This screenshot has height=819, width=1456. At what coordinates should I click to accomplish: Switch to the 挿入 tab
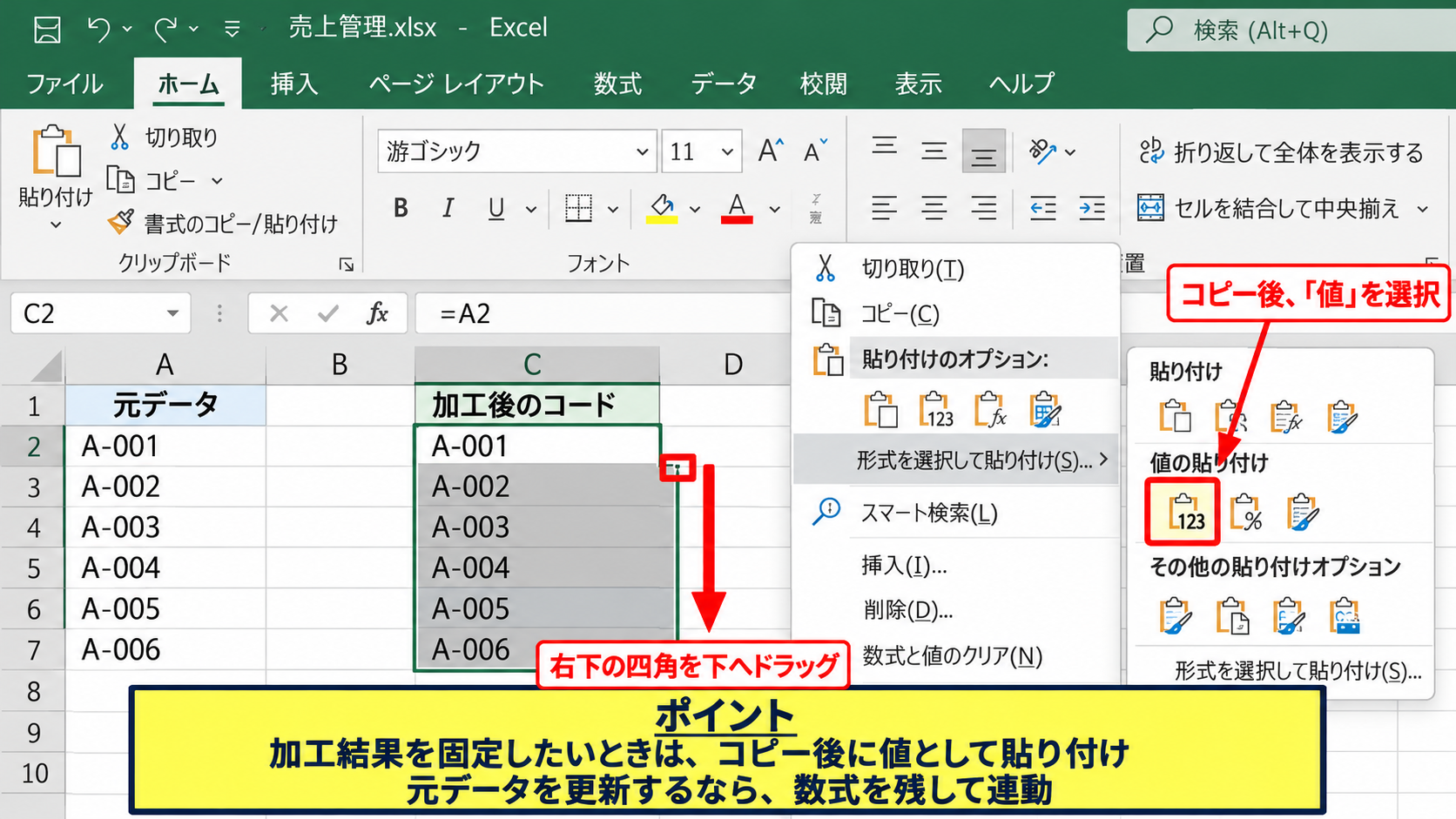tap(294, 84)
